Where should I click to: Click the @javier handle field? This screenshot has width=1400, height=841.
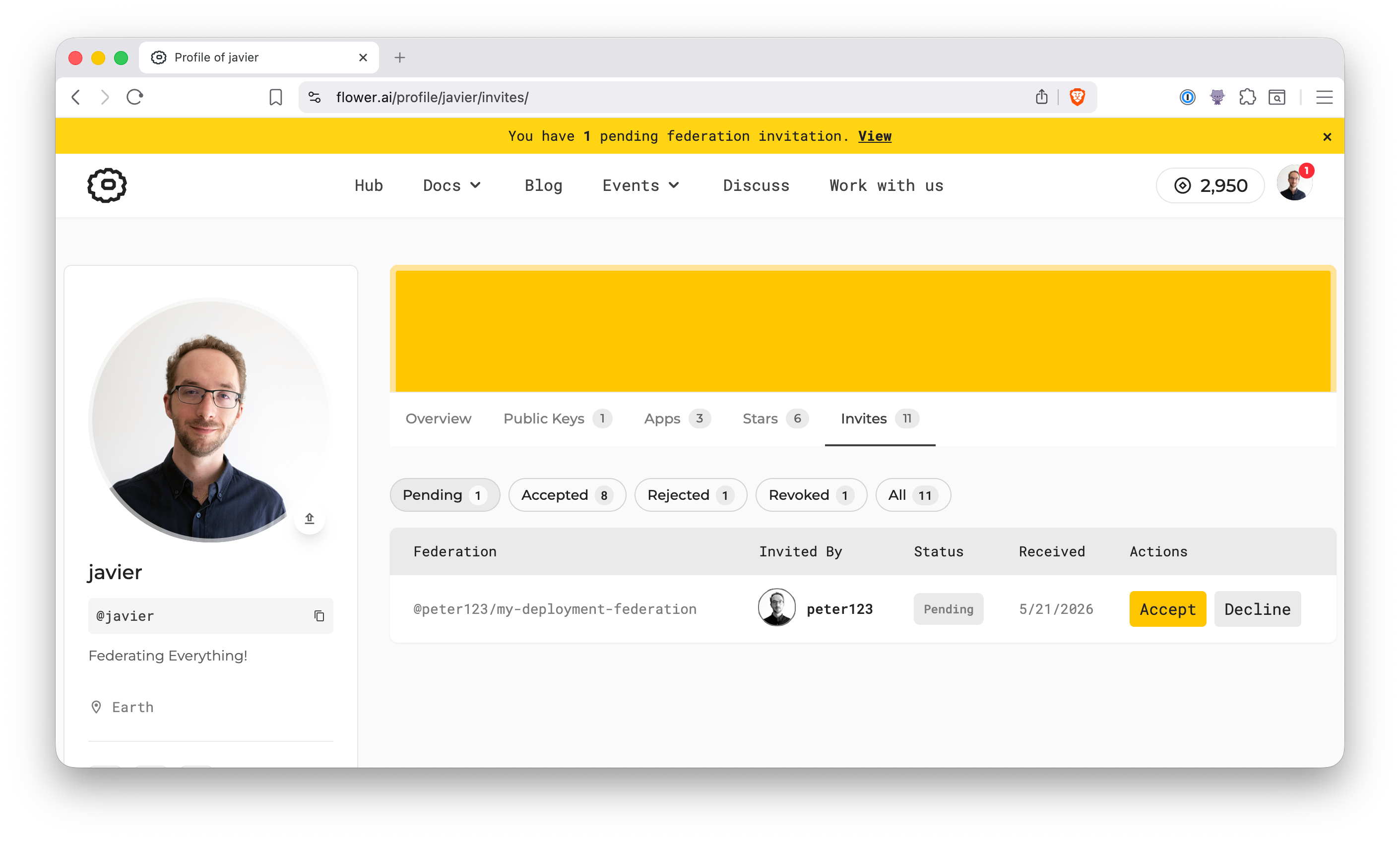(x=210, y=615)
